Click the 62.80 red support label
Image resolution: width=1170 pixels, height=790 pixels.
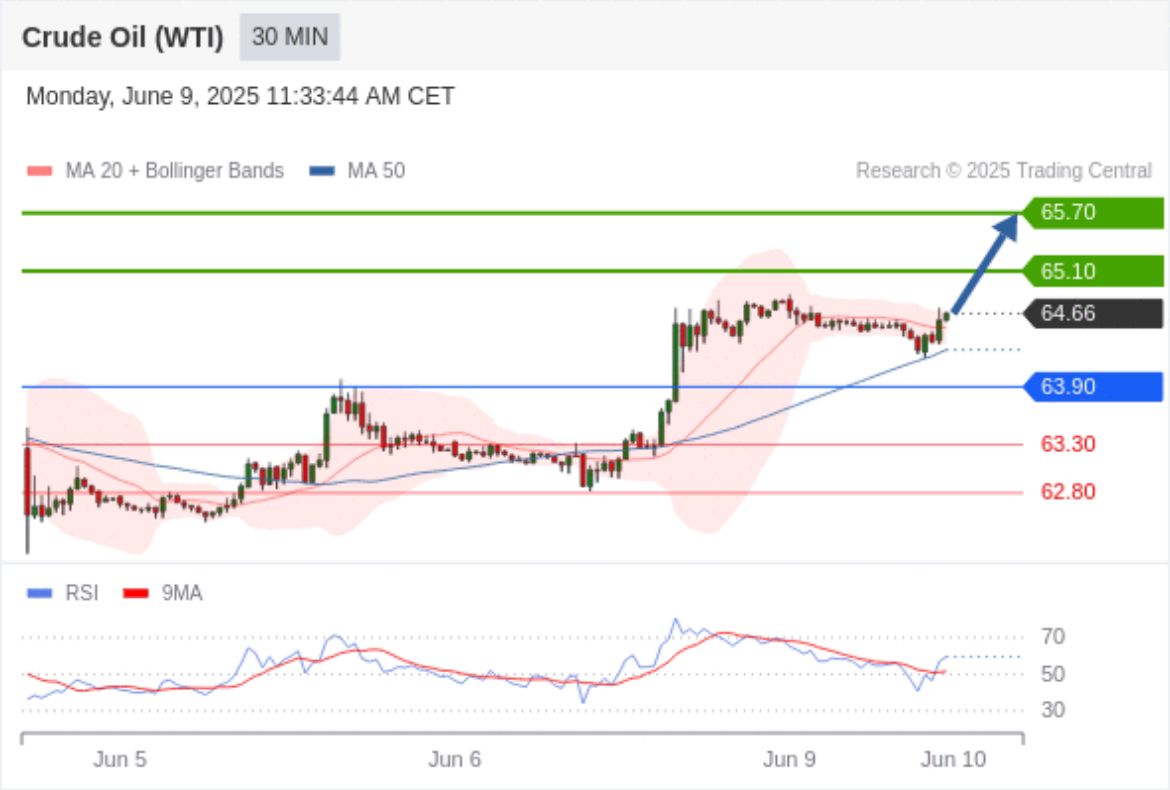[1067, 492]
